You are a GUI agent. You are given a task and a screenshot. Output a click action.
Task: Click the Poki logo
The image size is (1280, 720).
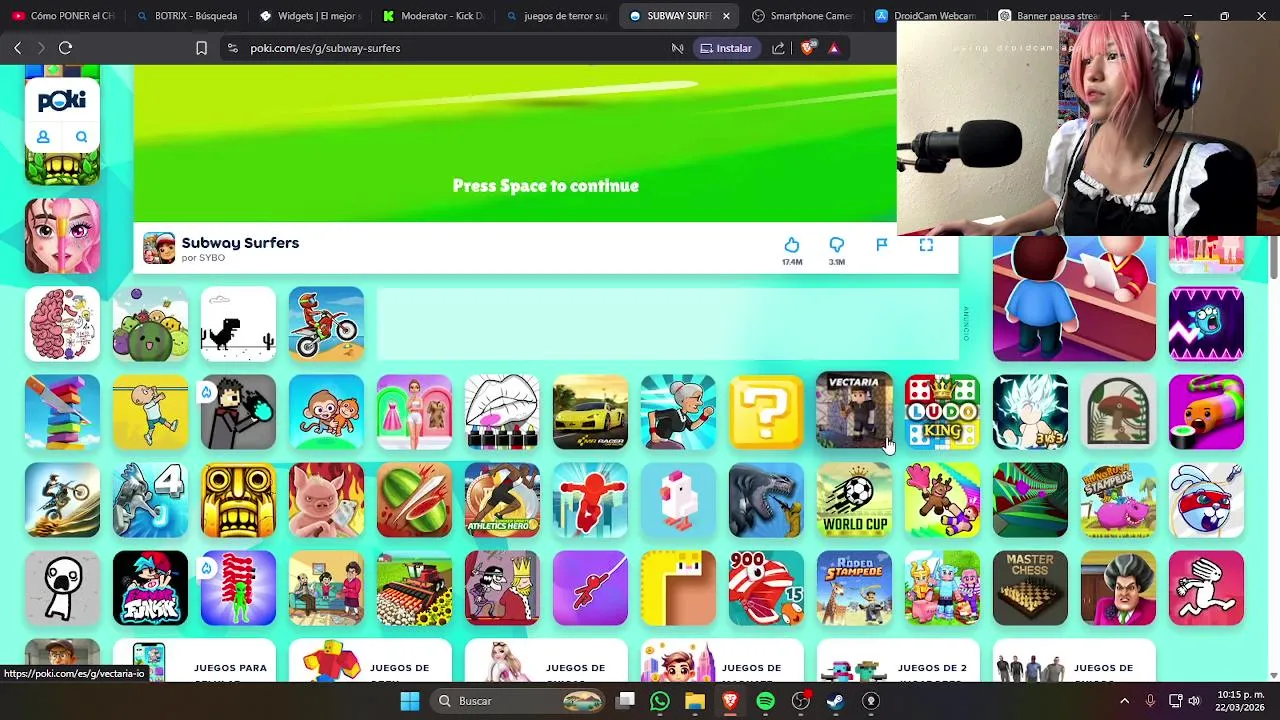click(62, 101)
